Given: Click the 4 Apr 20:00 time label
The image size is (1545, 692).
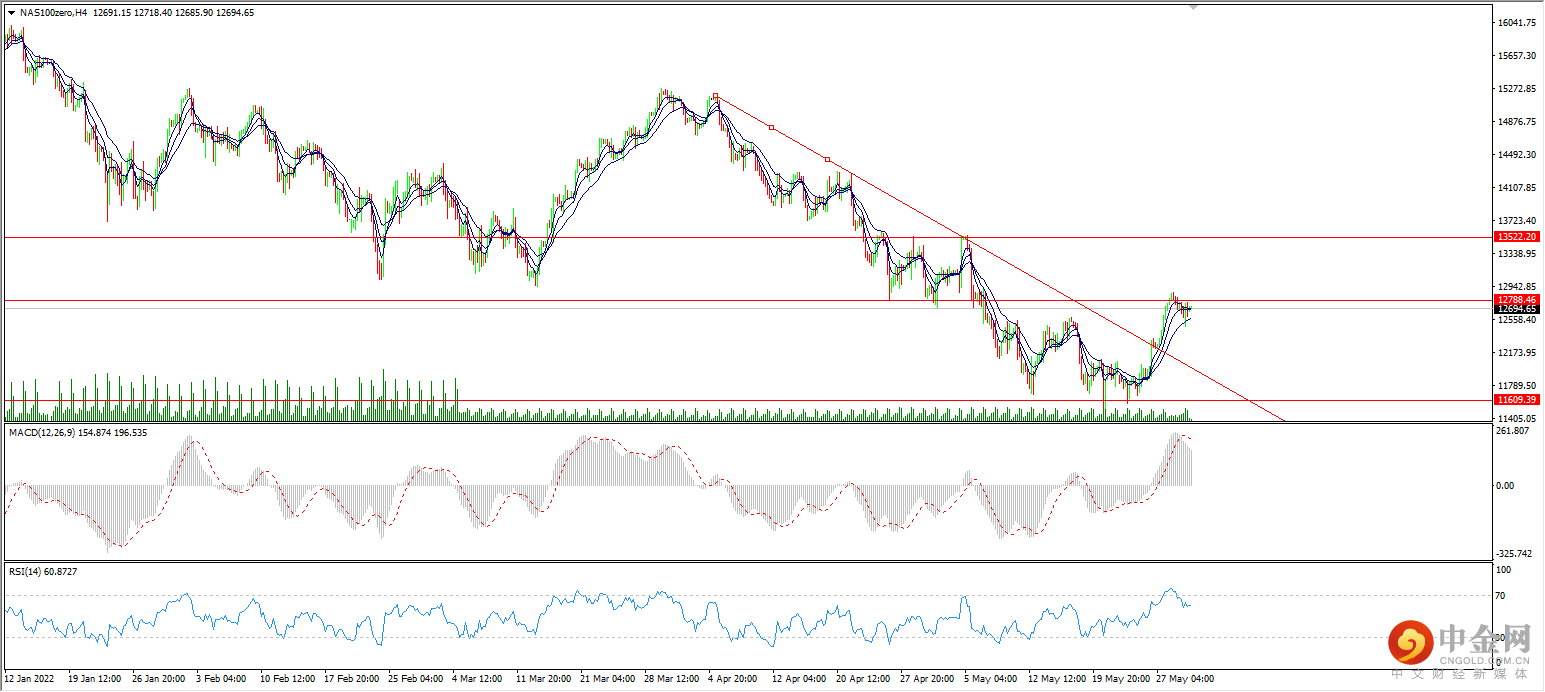Looking at the screenshot, I should pos(734,678).
